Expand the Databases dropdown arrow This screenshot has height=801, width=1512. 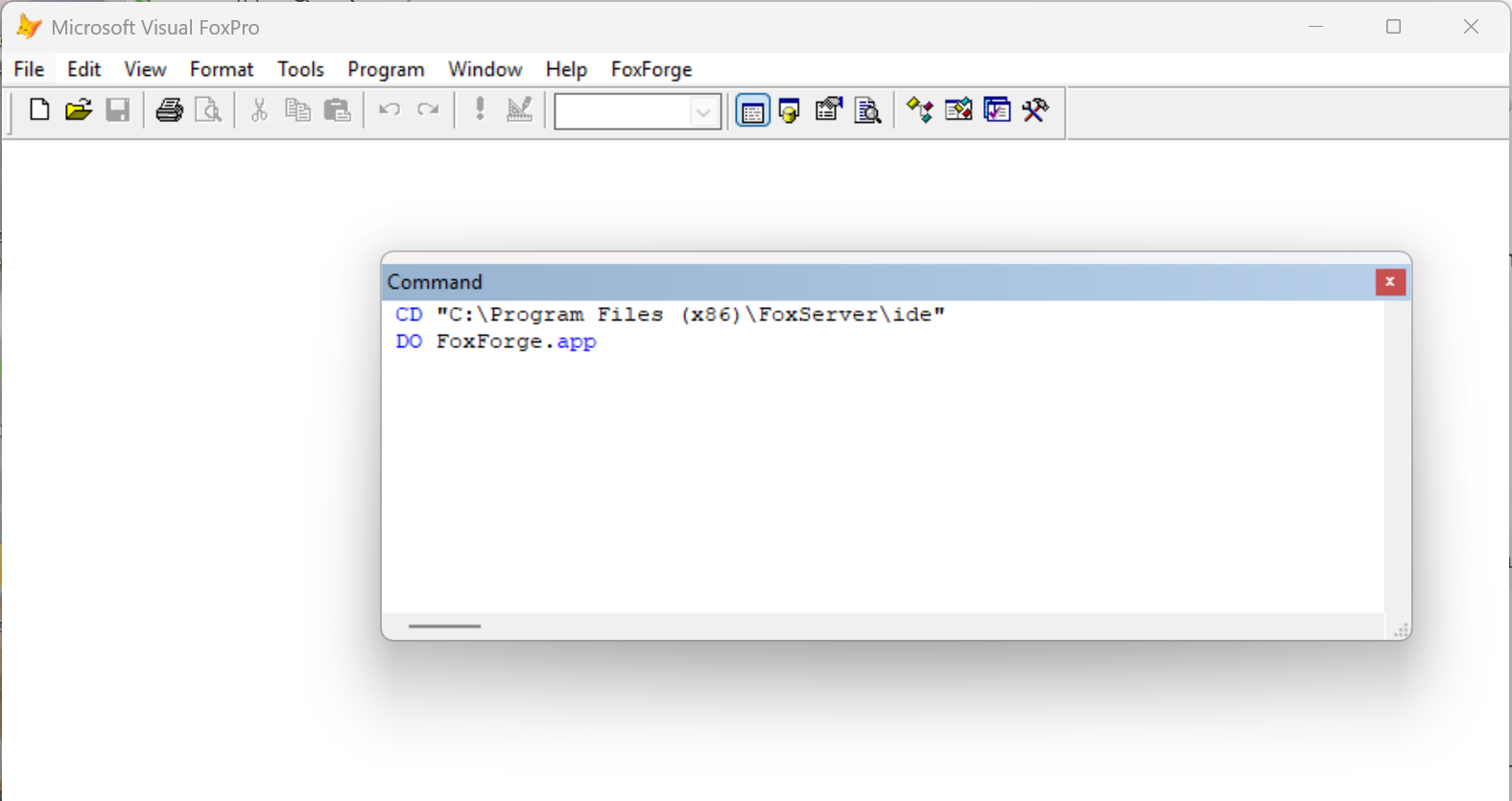click(x=703, y=112)
